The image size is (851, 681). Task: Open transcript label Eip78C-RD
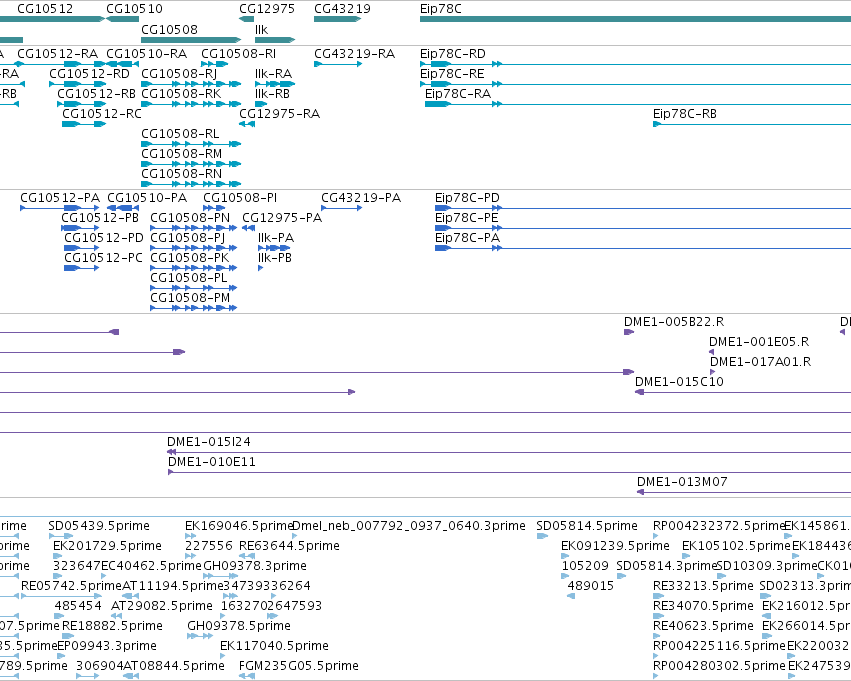(x=453, y=54)
